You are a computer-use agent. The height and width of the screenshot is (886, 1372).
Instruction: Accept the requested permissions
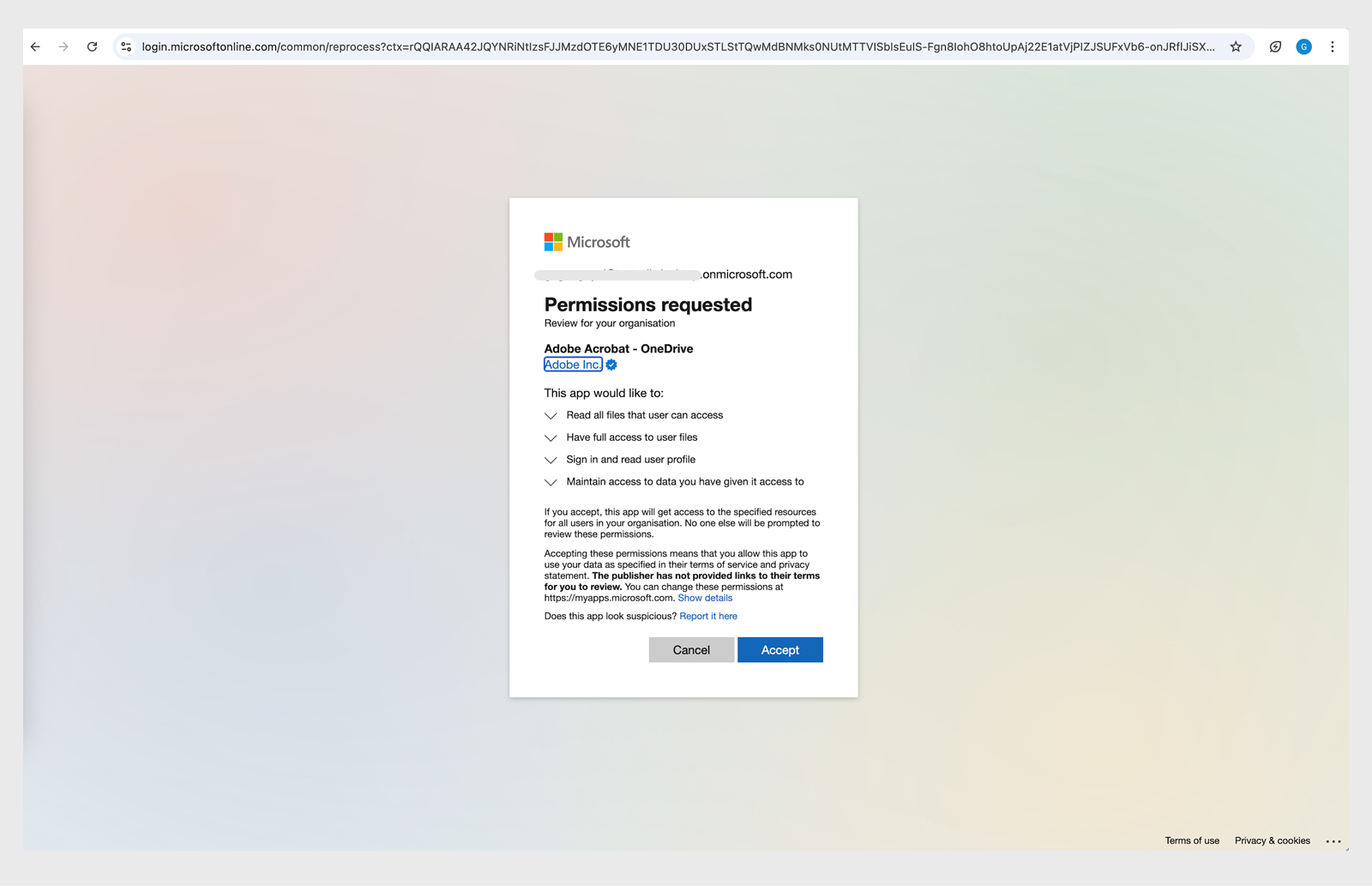[779, 649]
